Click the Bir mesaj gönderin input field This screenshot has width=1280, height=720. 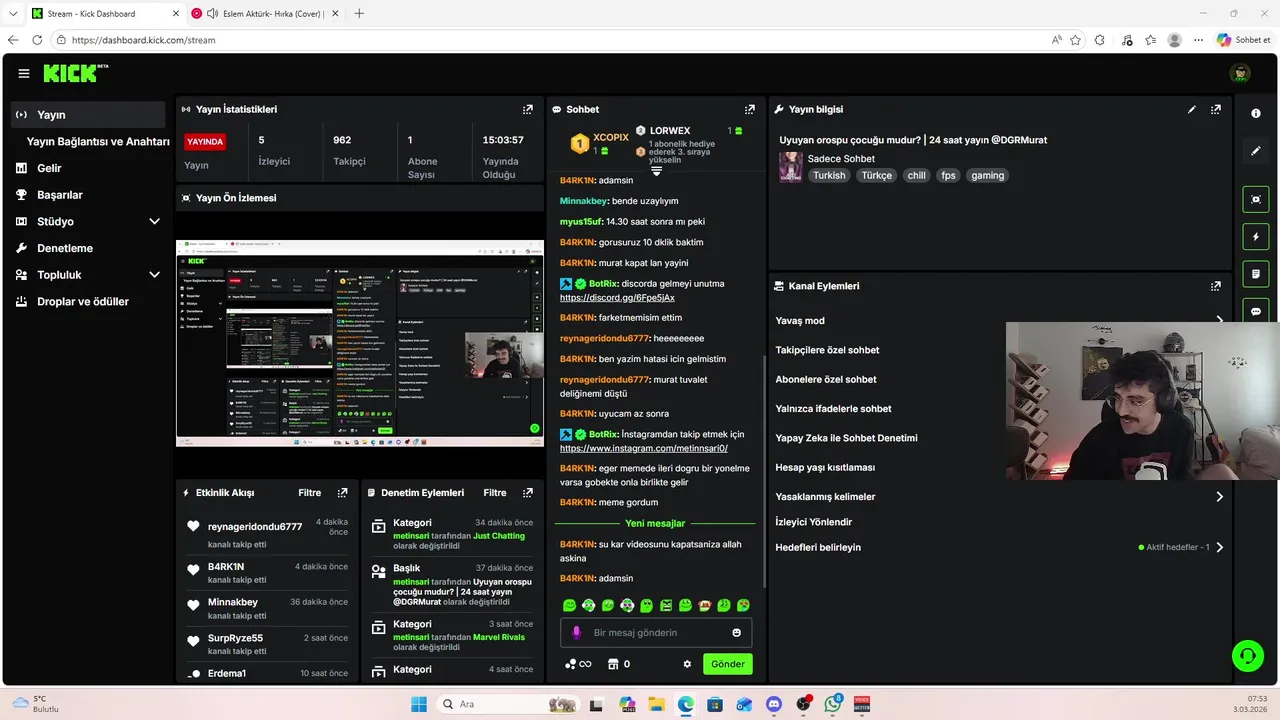coord(655,633)
